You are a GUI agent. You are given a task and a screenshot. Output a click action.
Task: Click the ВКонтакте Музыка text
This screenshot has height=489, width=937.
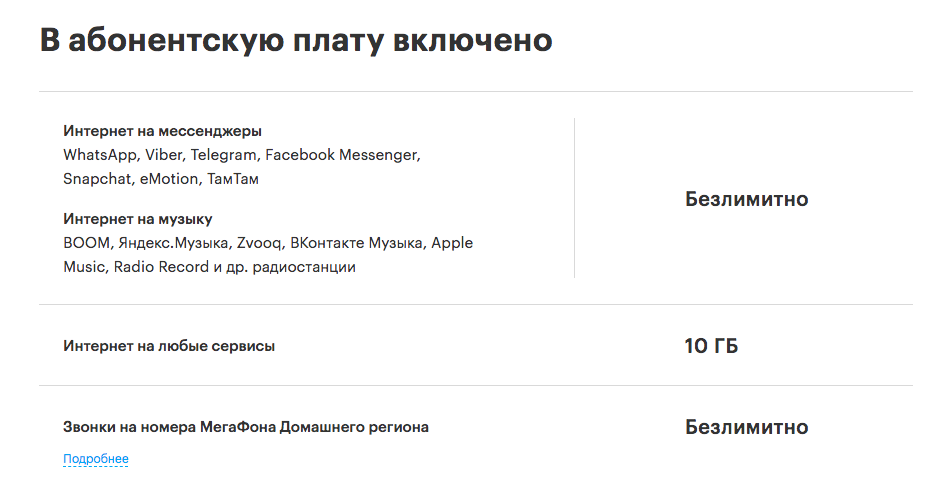356,243
